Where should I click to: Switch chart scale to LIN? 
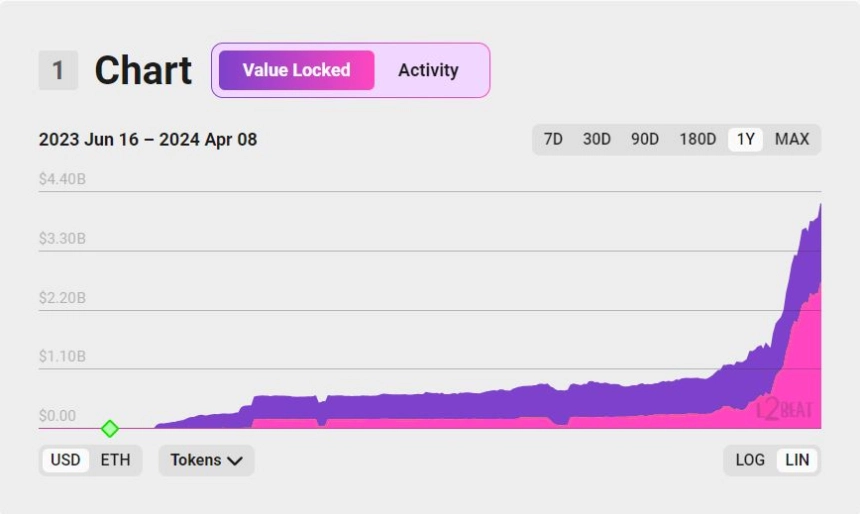pos(798,460)
